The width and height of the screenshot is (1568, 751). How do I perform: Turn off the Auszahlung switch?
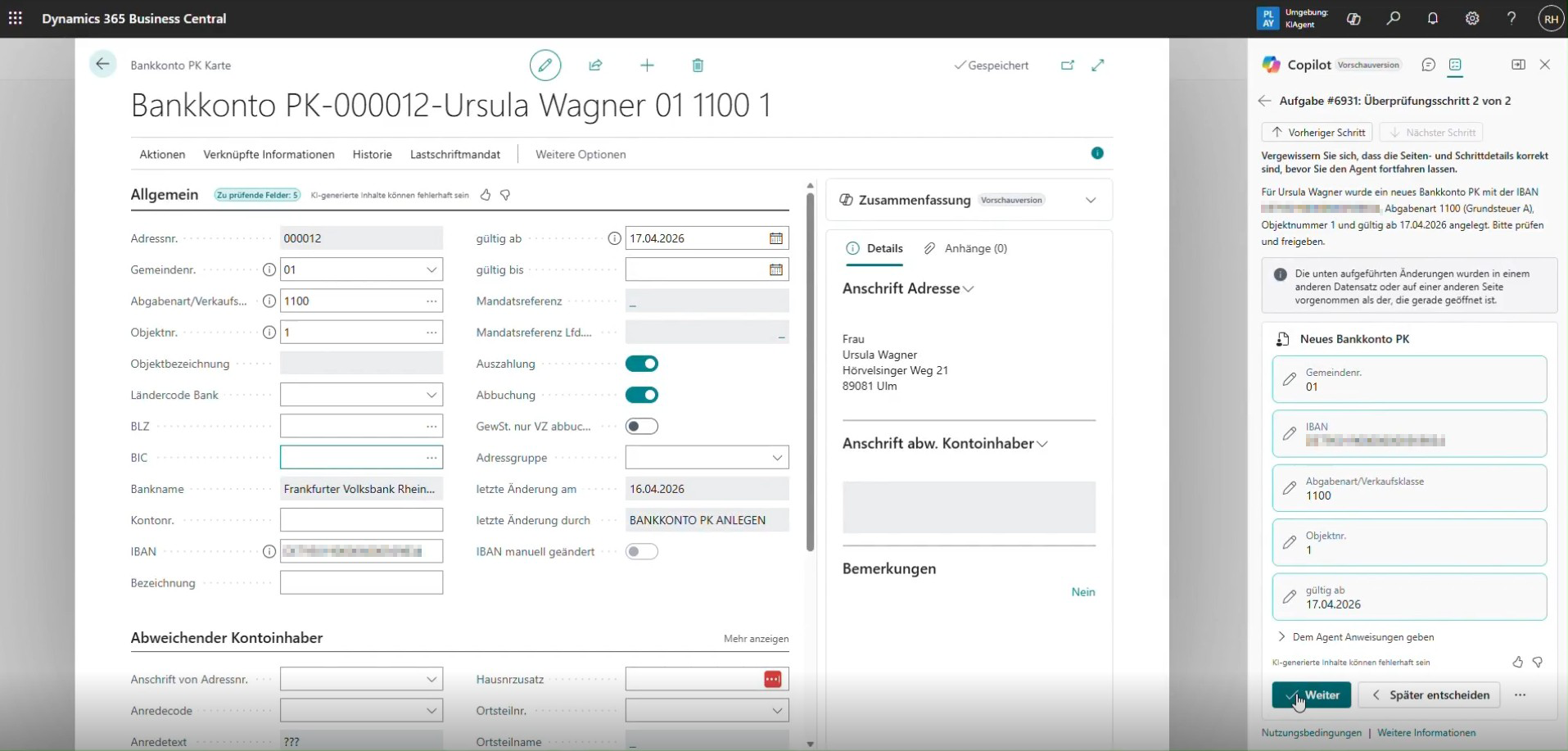642,364
